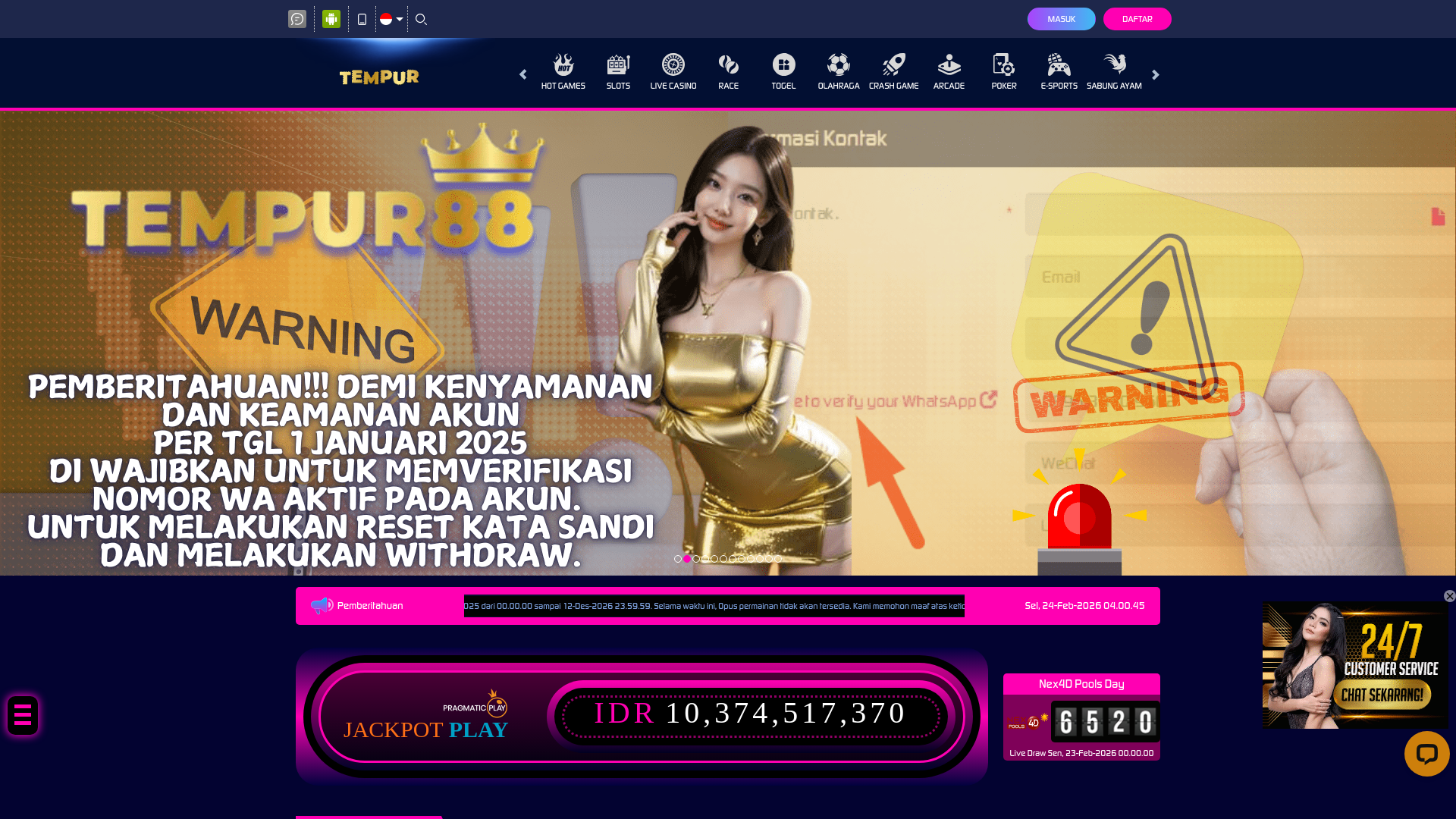Viewport: 1456px width, 819px height.
Task: Open the TEMPUR logo home link
Action: [x=379, y=77]
